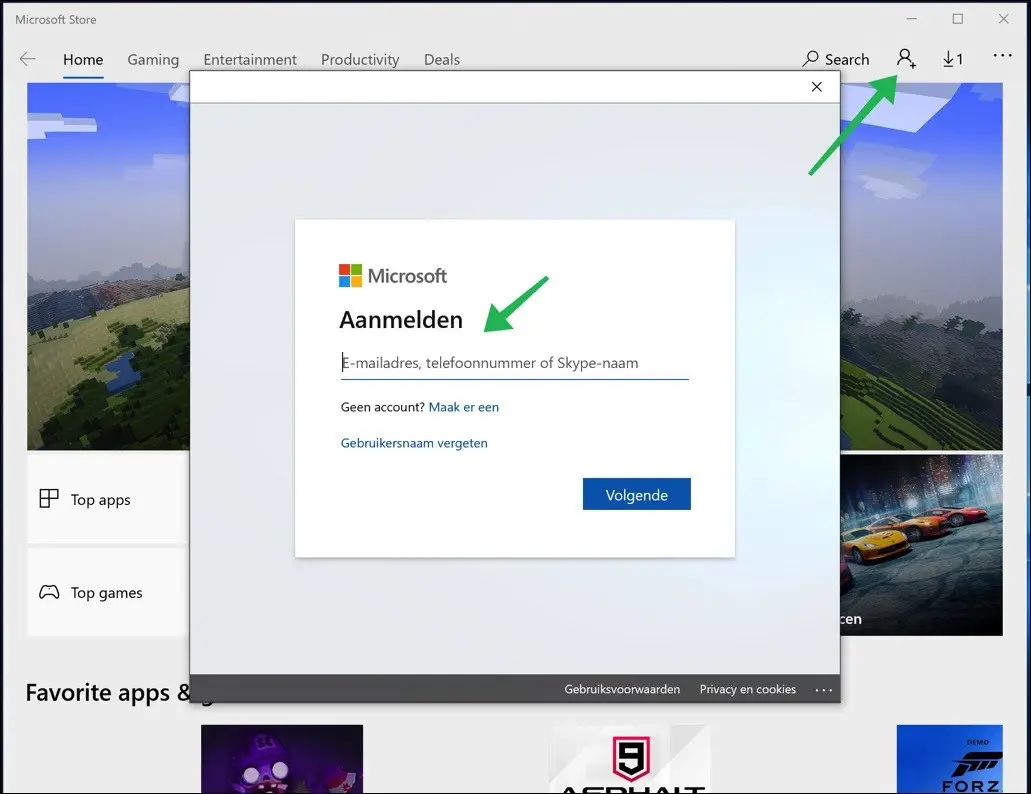The image size is (1031, 794).
Task: Click the Maak er een link
Action: (x=464, y=407)
